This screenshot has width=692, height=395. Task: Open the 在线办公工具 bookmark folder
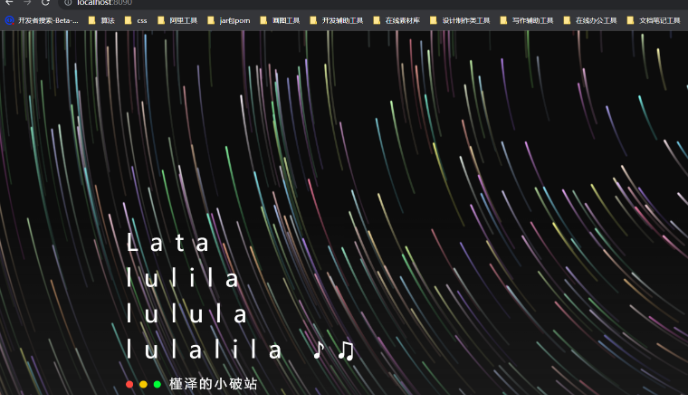coord(590,20)
